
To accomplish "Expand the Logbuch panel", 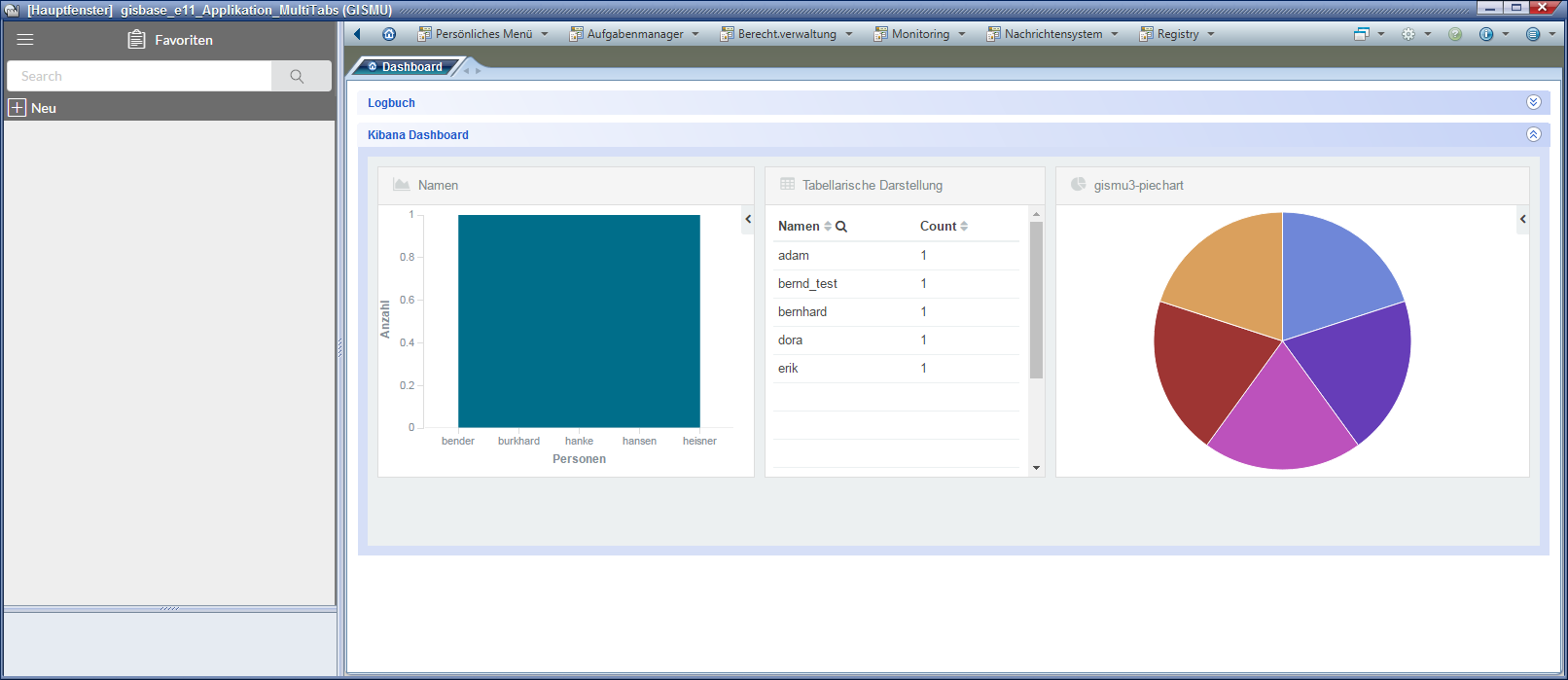I will coord(1534,102).
